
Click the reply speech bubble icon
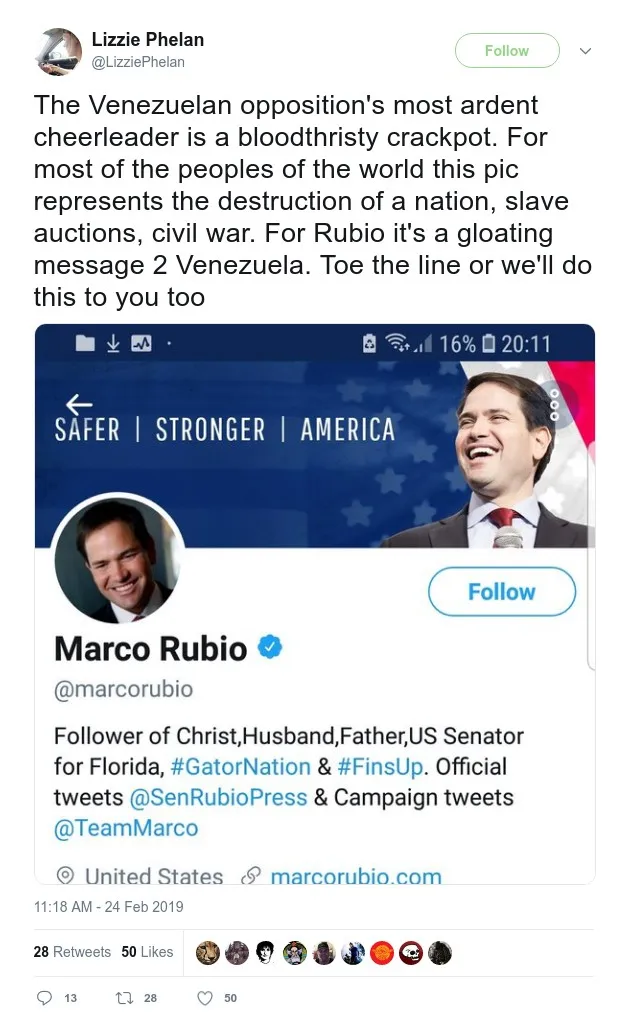tap(43, 997)
